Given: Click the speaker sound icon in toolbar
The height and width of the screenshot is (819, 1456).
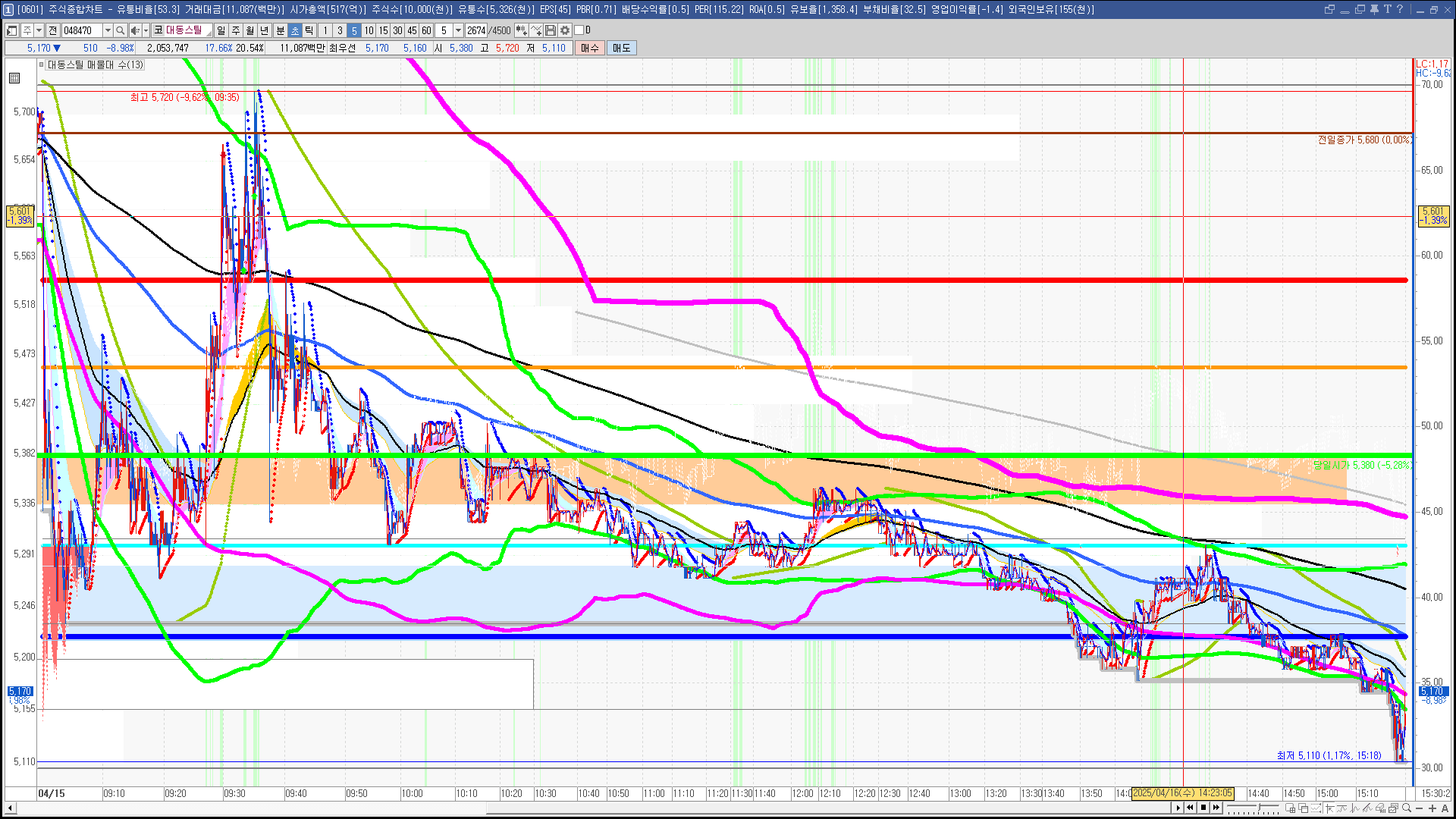Looking at the screenshot, I should [135, 30].
